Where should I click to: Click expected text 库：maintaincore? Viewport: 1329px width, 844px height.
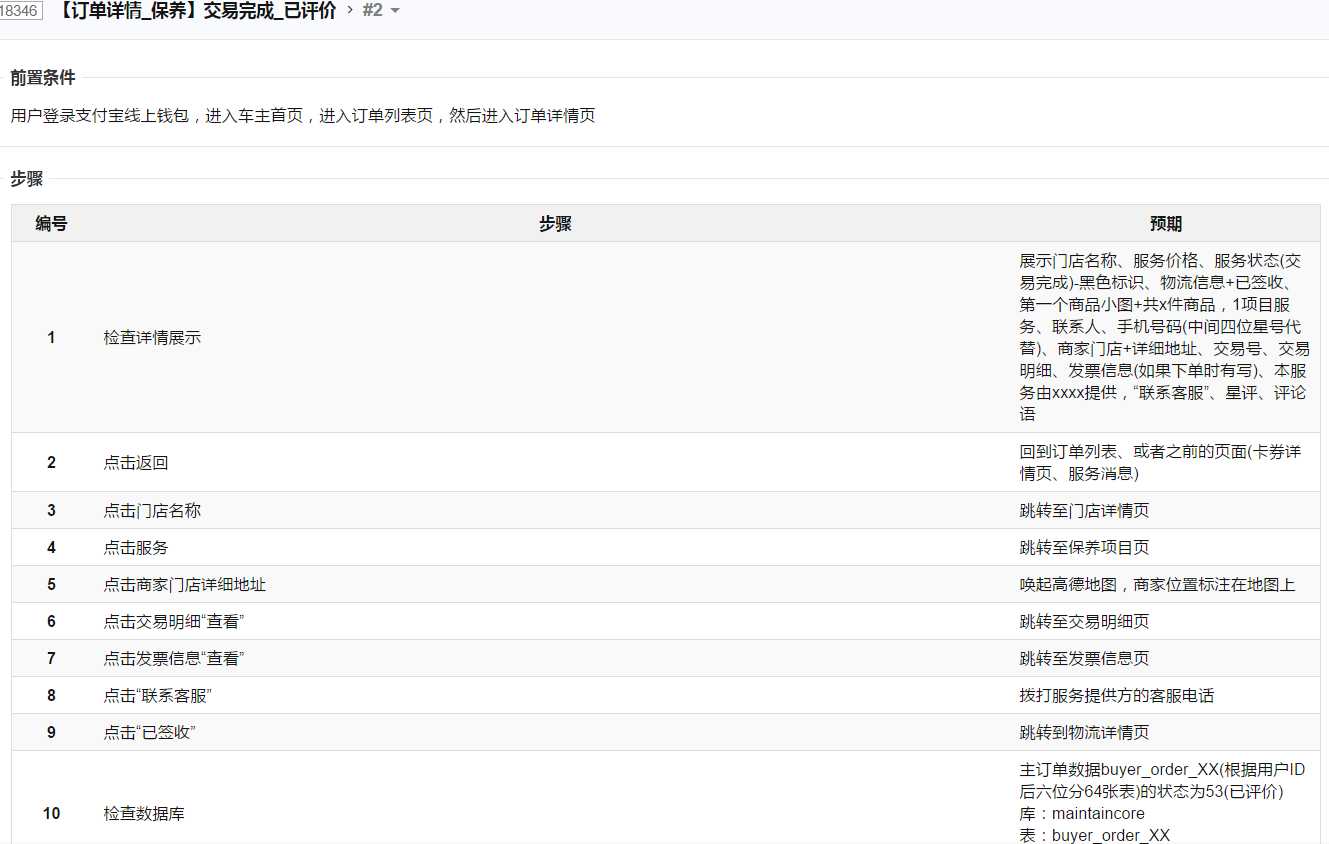(x=1083, y=814)
